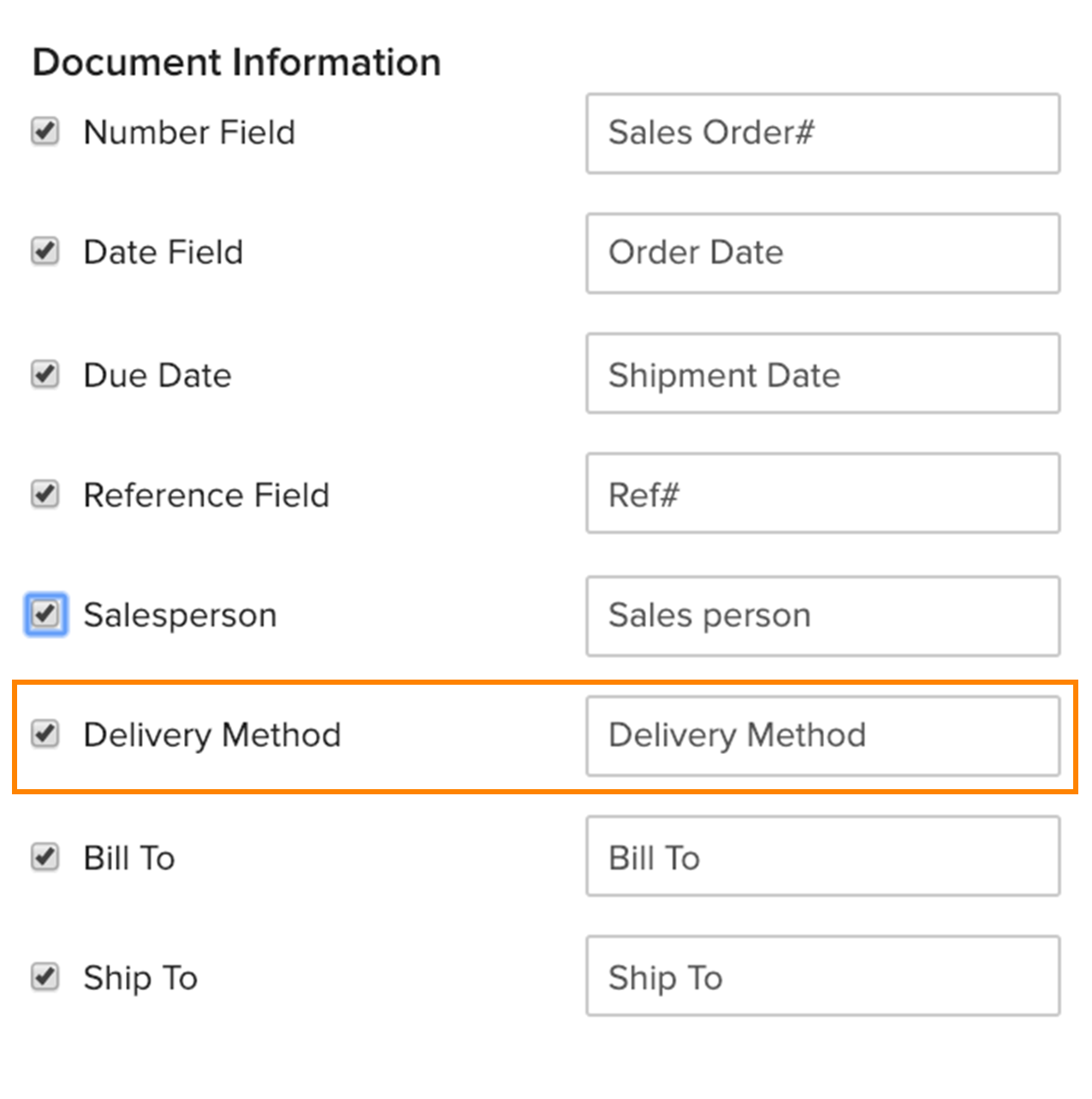Toggle the Ship To checkbox

(45, 977)
